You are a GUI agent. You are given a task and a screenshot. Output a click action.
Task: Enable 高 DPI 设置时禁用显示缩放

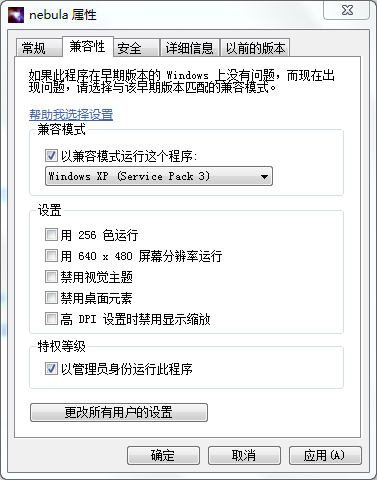pos(51,319)
